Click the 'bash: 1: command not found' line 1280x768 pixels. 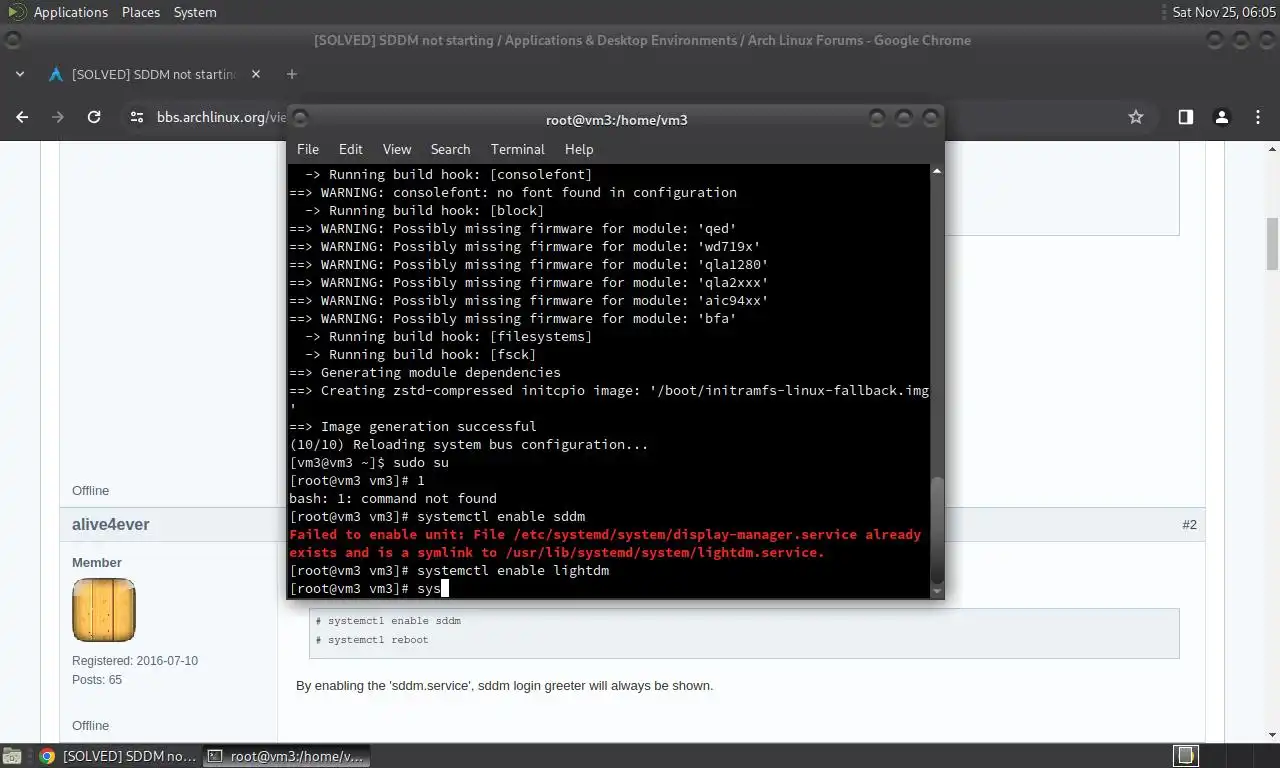click(393, 498)
